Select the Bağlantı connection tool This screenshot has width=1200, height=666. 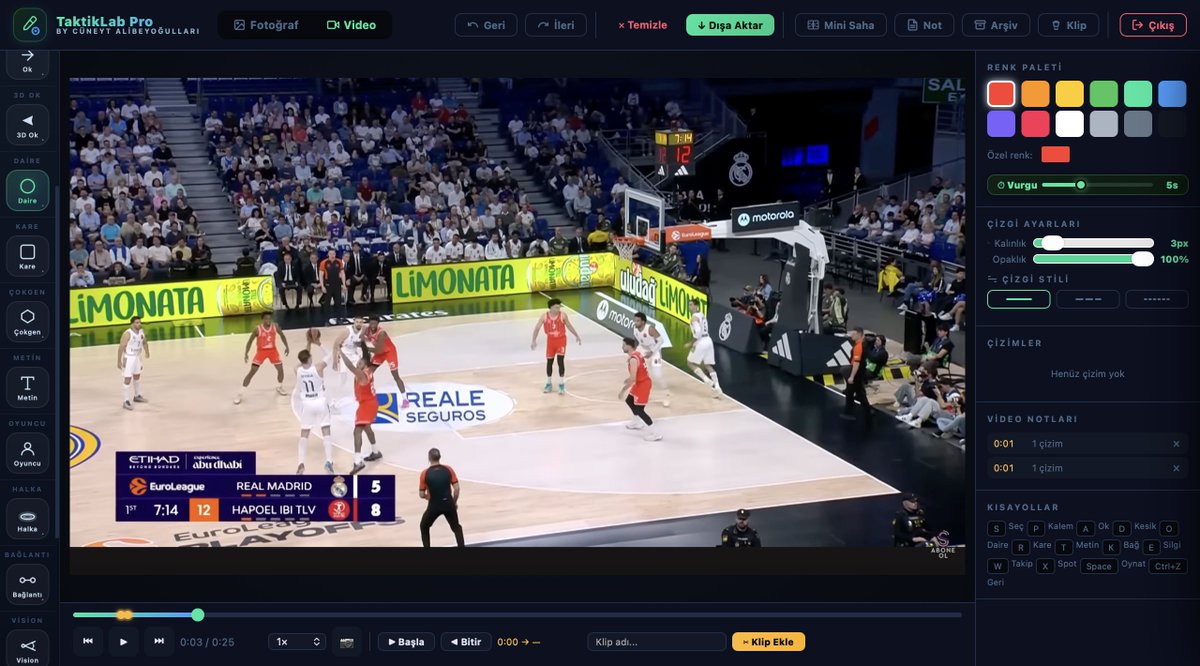(27, 584)
